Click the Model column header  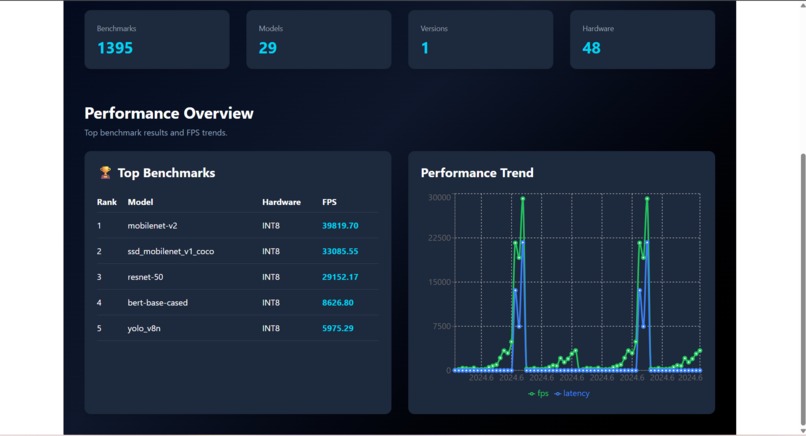[140, 202]
